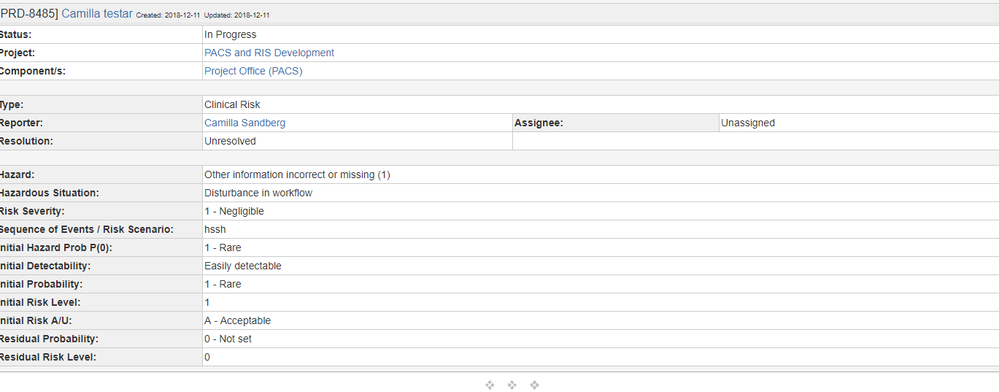
Task: Click 'Sequence of Events / Risk Scenario:' label
Action: tap(87, 229)
